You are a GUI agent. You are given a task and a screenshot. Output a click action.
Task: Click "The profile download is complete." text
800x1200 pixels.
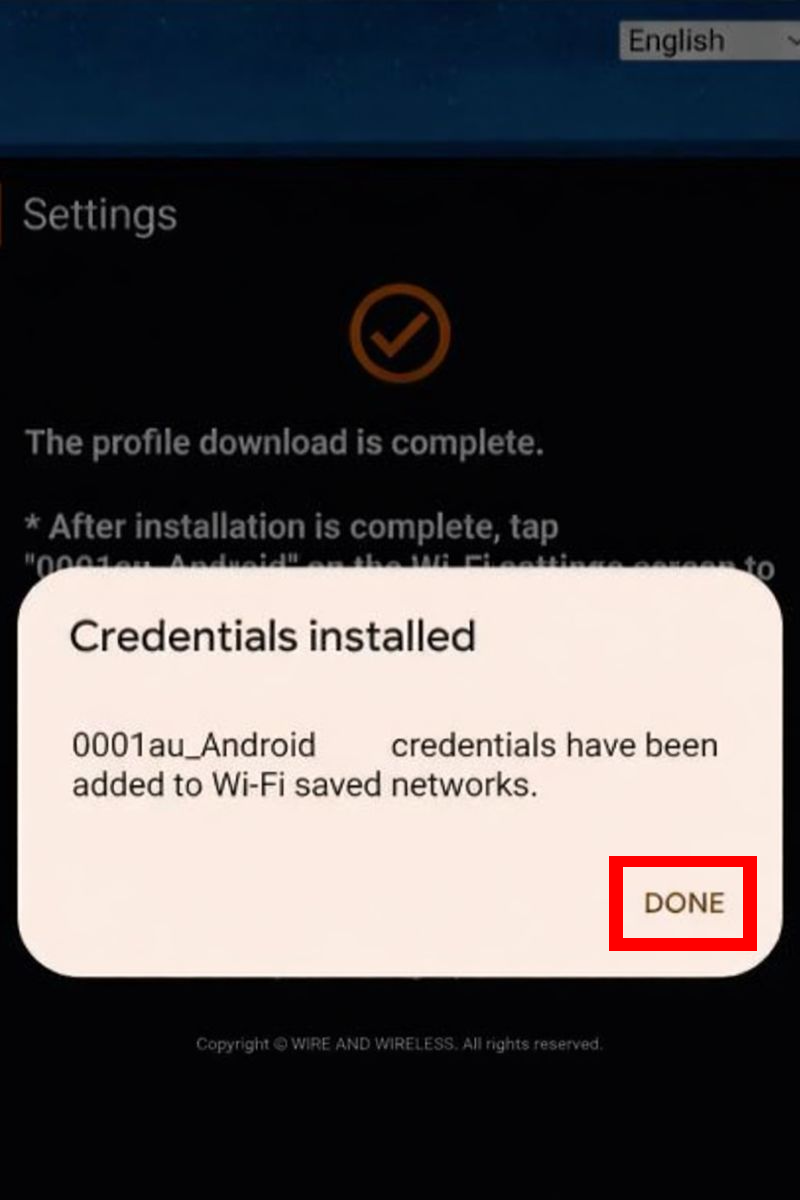284,442
